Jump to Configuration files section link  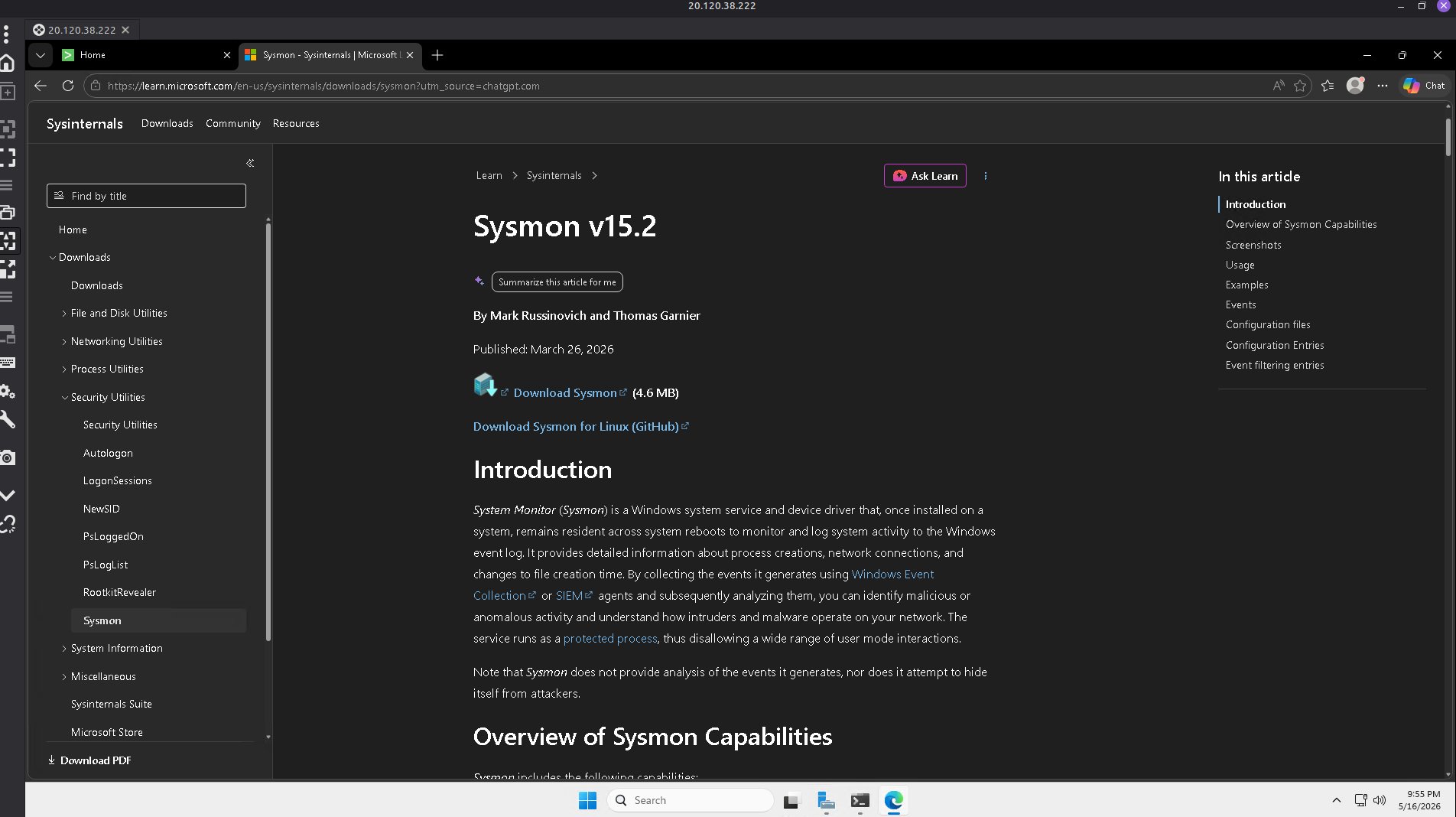[x=1268, y=324]
